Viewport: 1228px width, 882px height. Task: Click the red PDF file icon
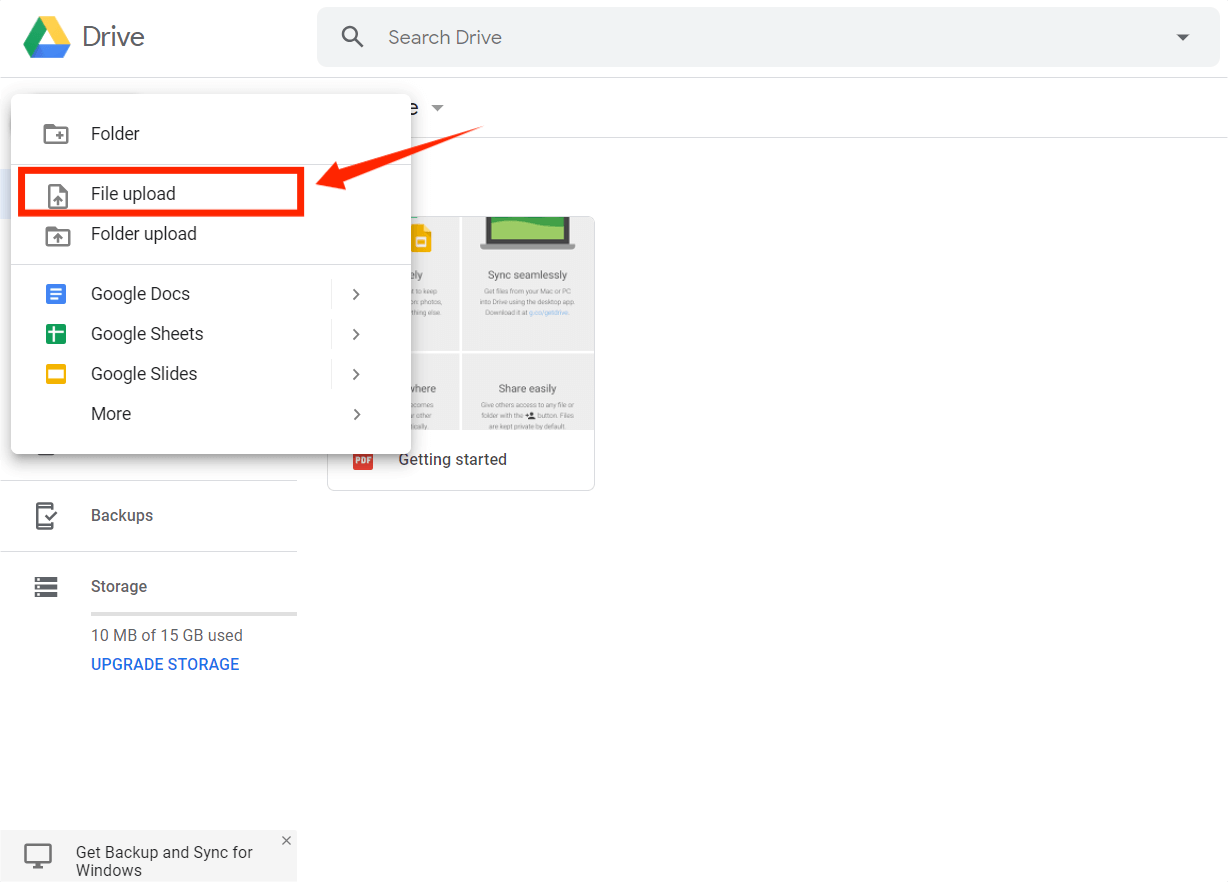point(363,460)
